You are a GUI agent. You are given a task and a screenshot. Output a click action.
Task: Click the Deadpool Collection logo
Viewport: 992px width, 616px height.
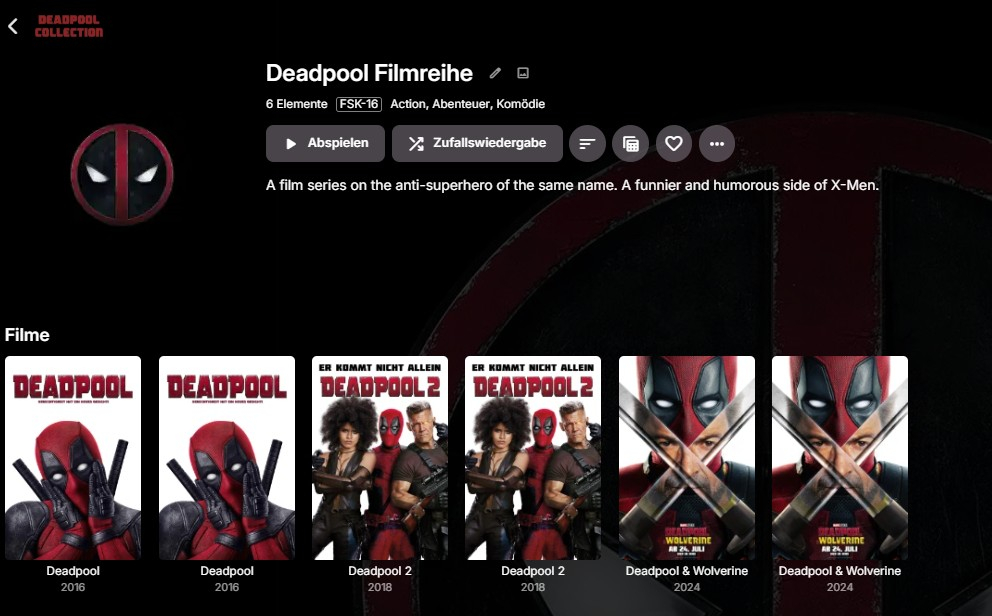click(x=68, y=26)
